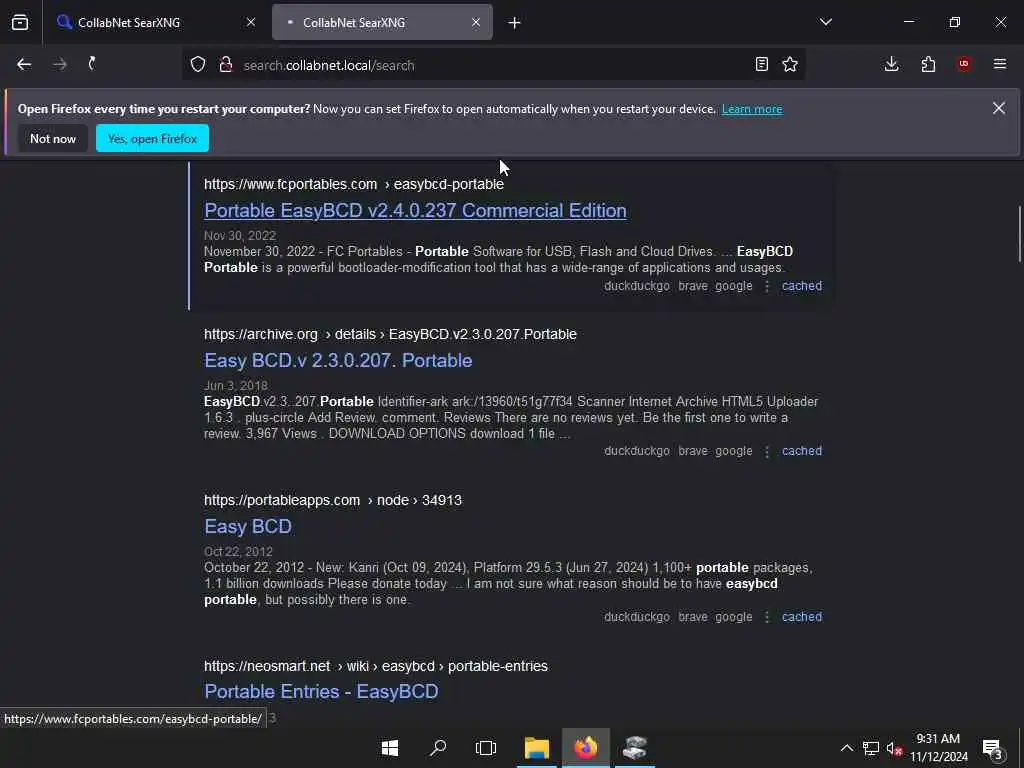Click the https://portableapps.com URL text
The height and width of the screenshot is (768, 1024).
(x=282, y=500)
